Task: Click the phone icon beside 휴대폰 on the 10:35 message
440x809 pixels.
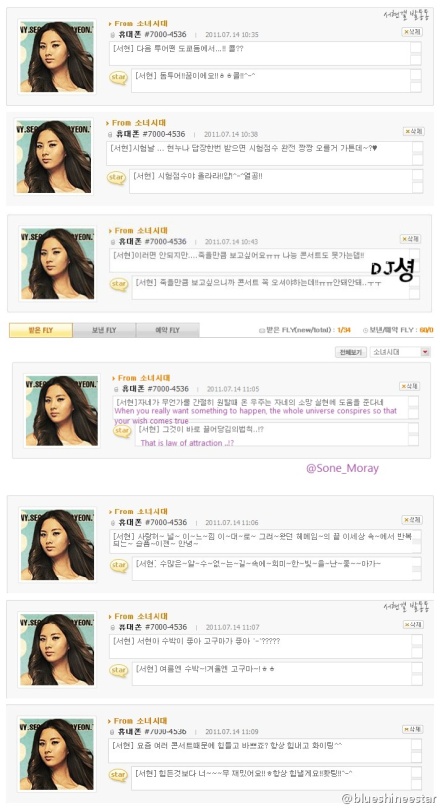Action: click(112, 35)
